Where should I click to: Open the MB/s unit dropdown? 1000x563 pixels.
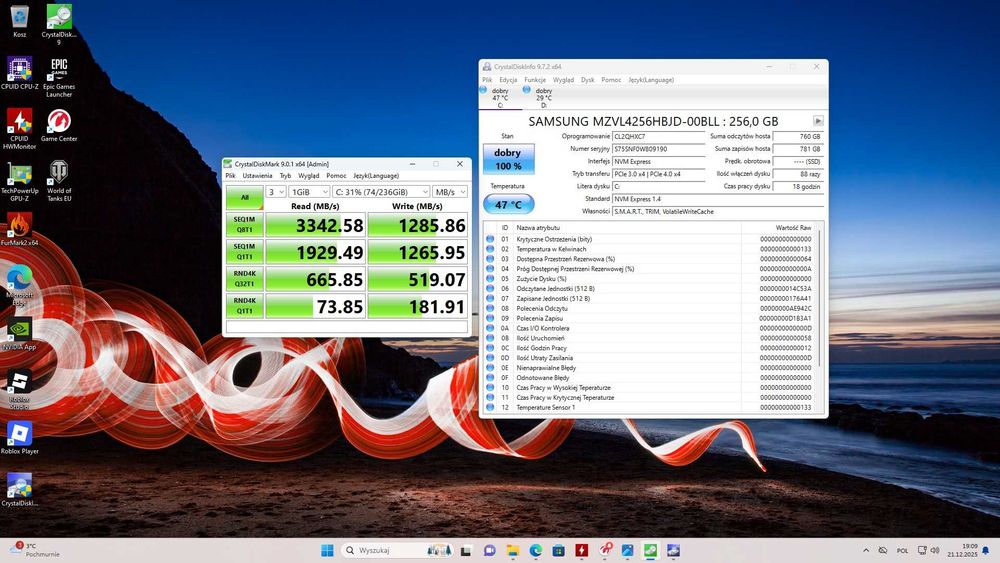pyautogui.click(x=450, y=192)
